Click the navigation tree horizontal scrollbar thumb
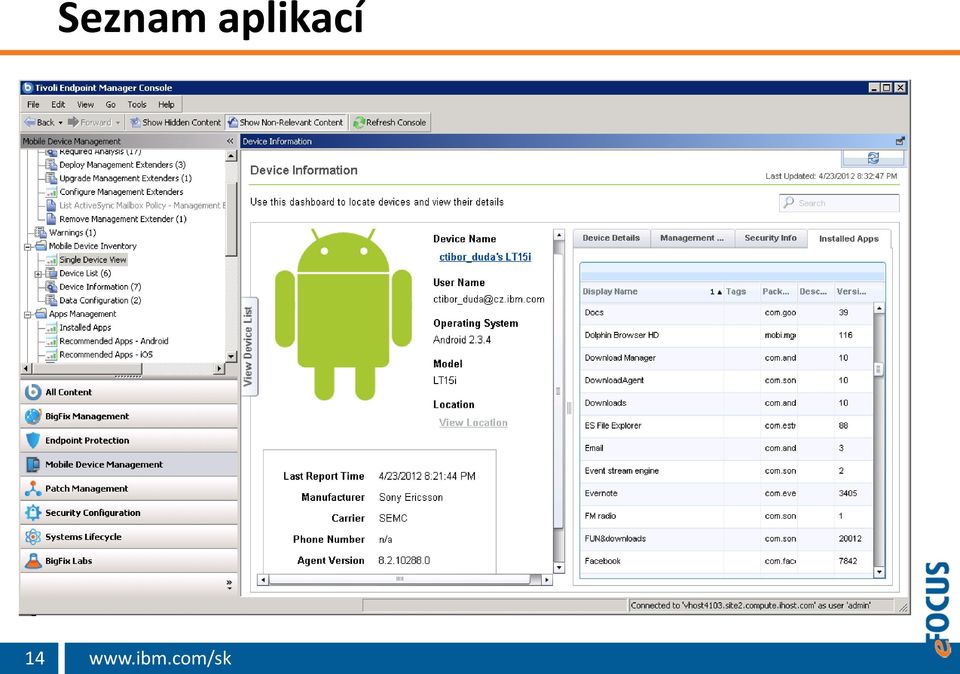Screen dimensions: 960x674 pyautogui.click(x=88, y=369)
